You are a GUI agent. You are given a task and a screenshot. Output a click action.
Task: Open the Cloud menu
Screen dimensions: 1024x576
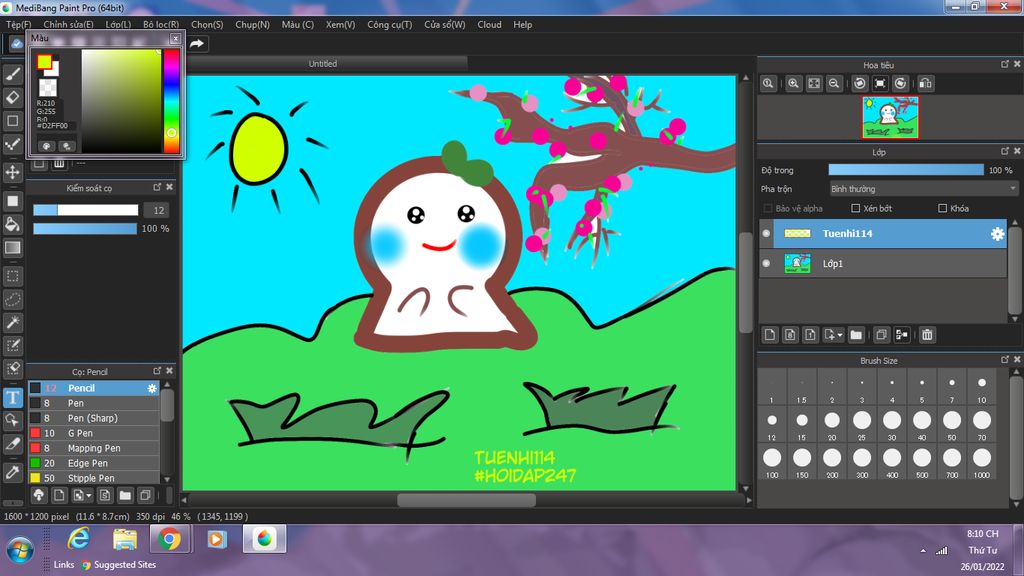coord(489,25)
